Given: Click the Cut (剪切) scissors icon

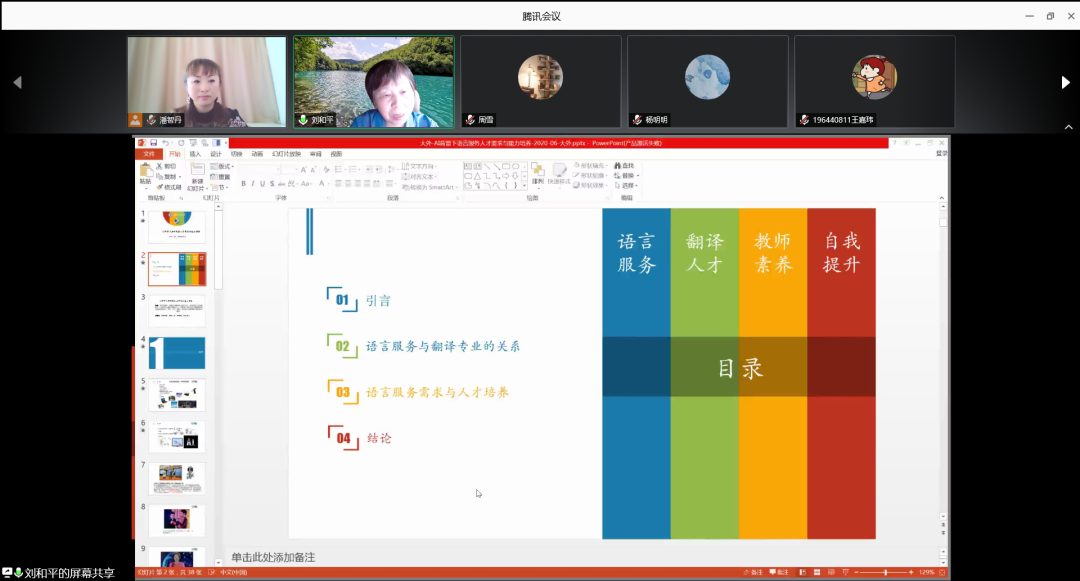Looking at the screenshot, I should [x=159, y=166].
